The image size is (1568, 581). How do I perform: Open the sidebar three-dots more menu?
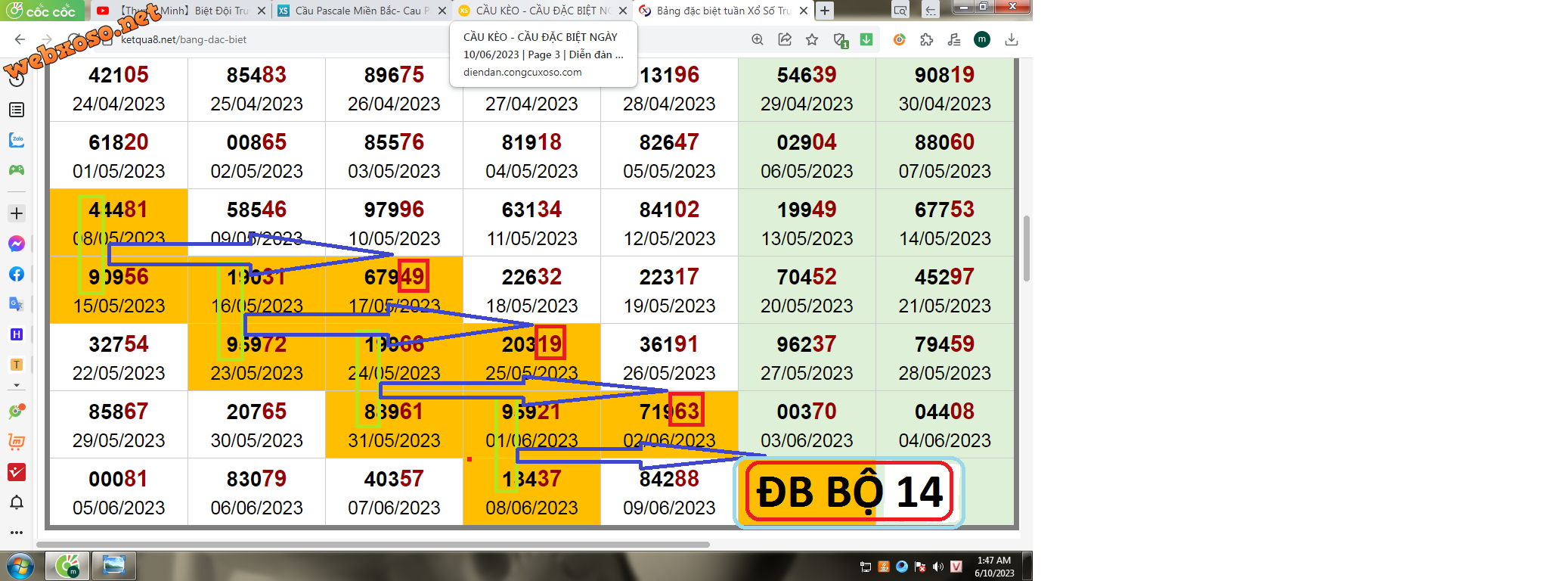pyautogui.click(x=17, y=533)
